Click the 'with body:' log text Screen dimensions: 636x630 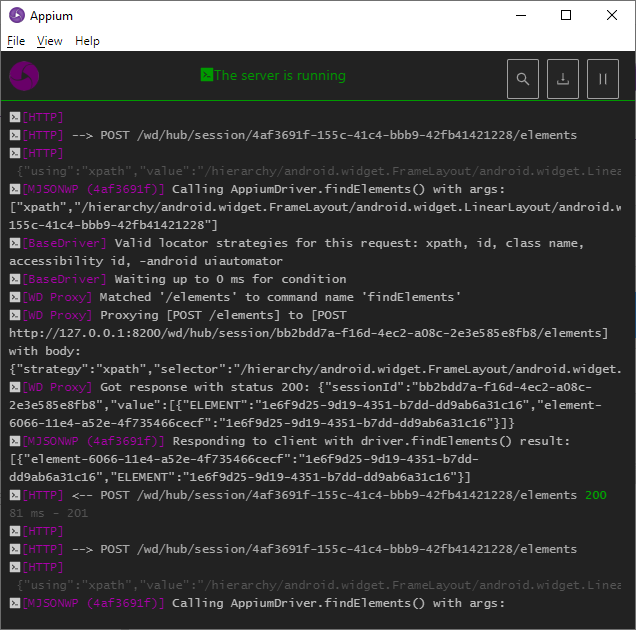[45, 351]
